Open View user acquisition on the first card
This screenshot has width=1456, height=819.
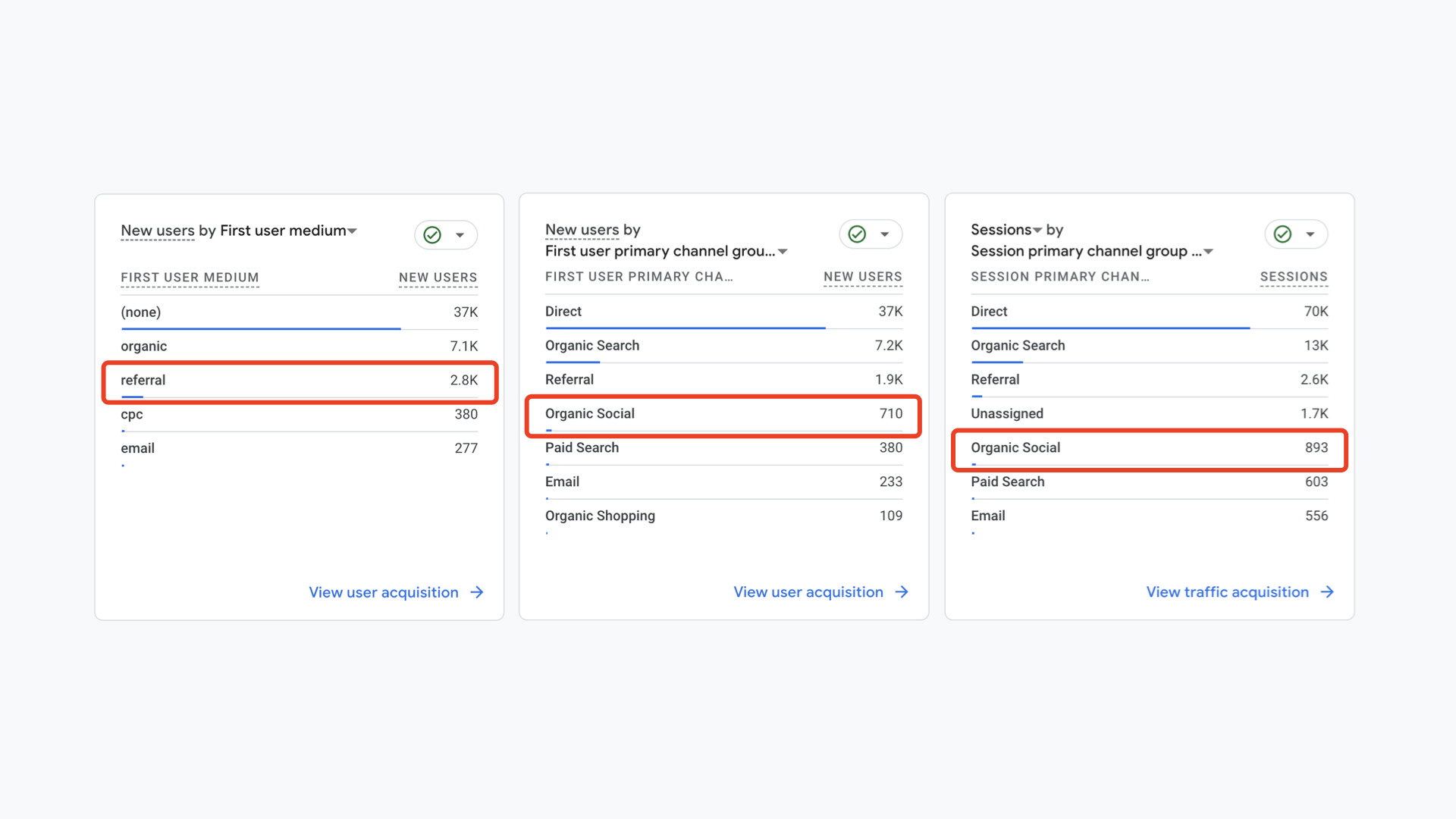pyautogui.click(x=383, y=592)
